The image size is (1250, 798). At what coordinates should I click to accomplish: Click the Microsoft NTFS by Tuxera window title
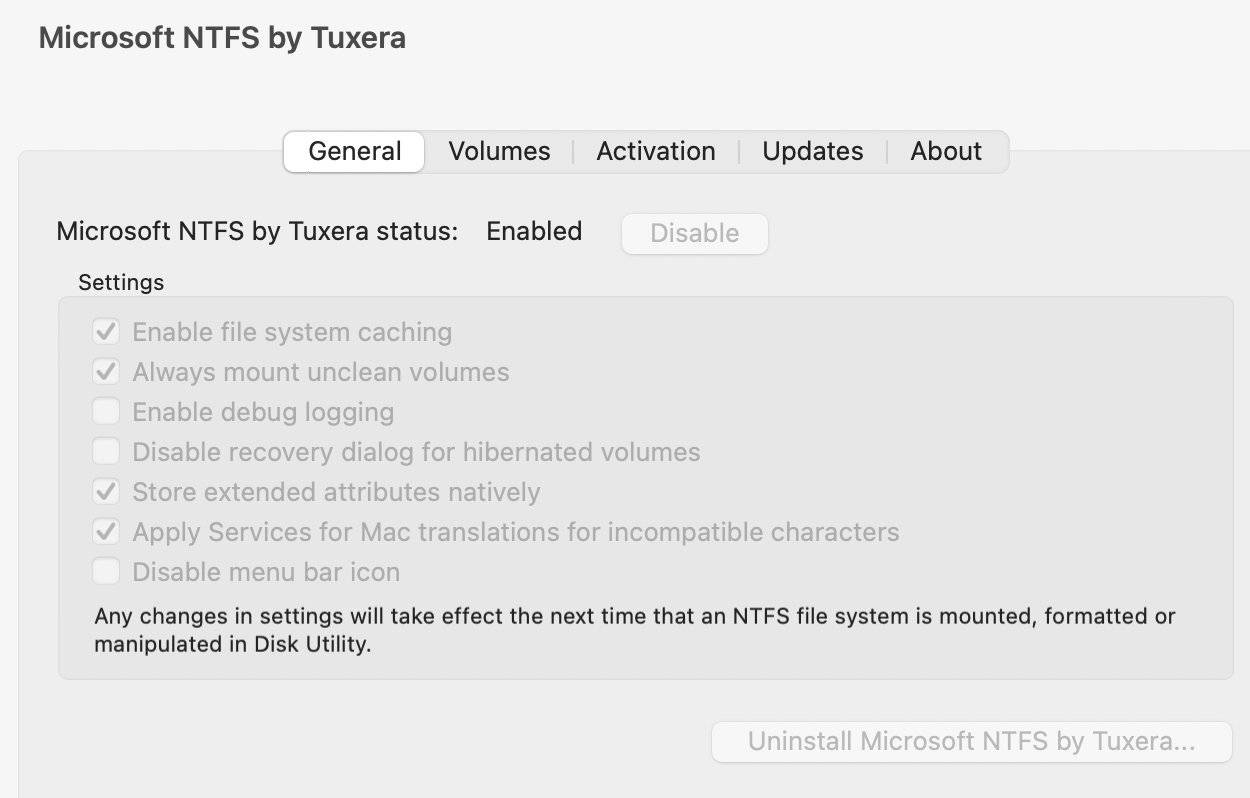coord(222,38)
